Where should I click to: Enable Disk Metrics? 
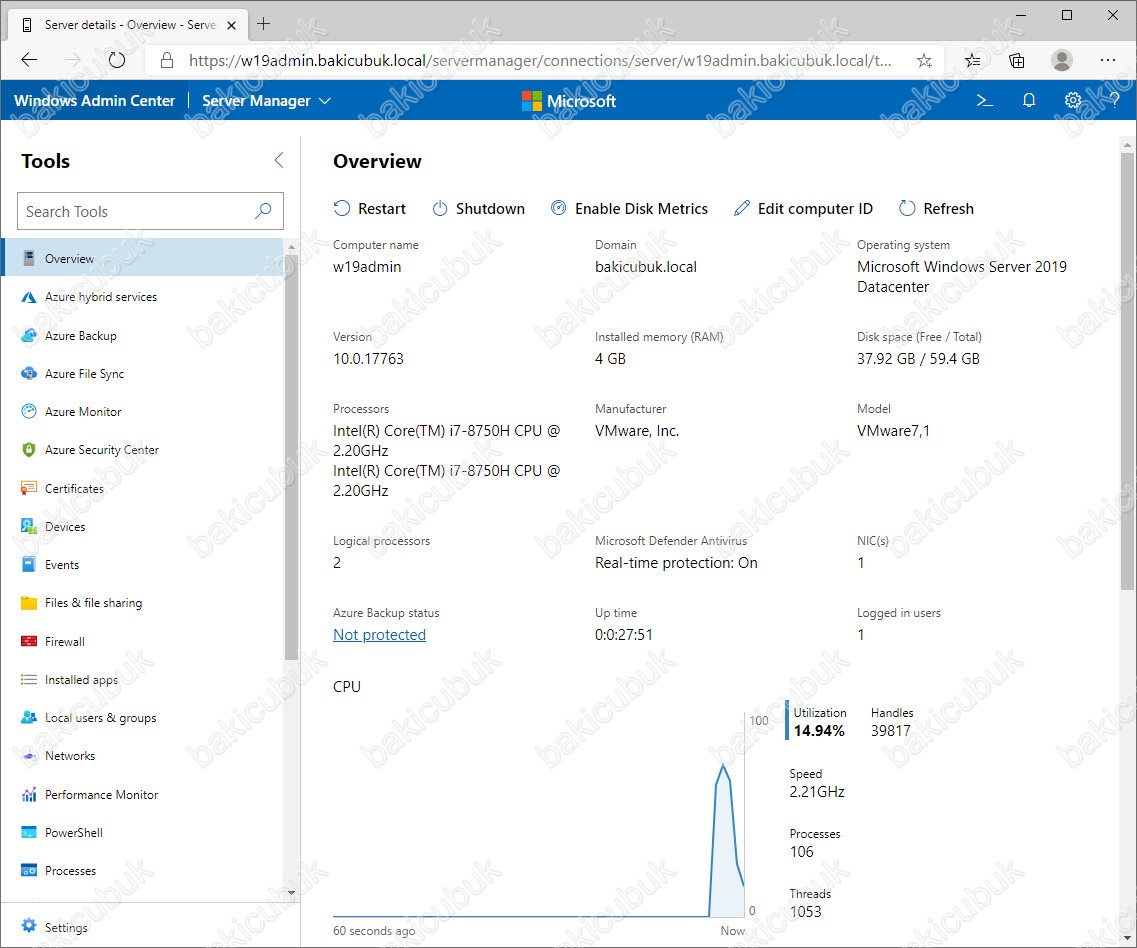click(x=629, y=209)
